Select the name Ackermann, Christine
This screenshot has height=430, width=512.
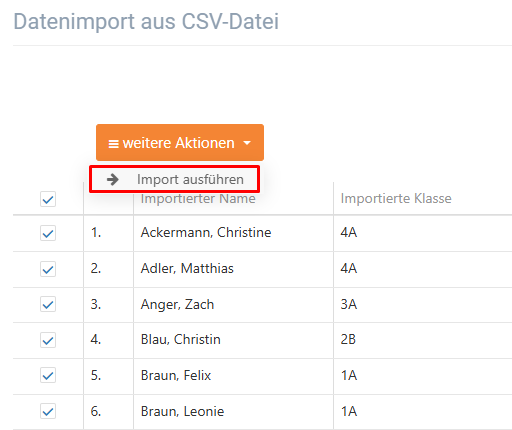click(206, 232)
